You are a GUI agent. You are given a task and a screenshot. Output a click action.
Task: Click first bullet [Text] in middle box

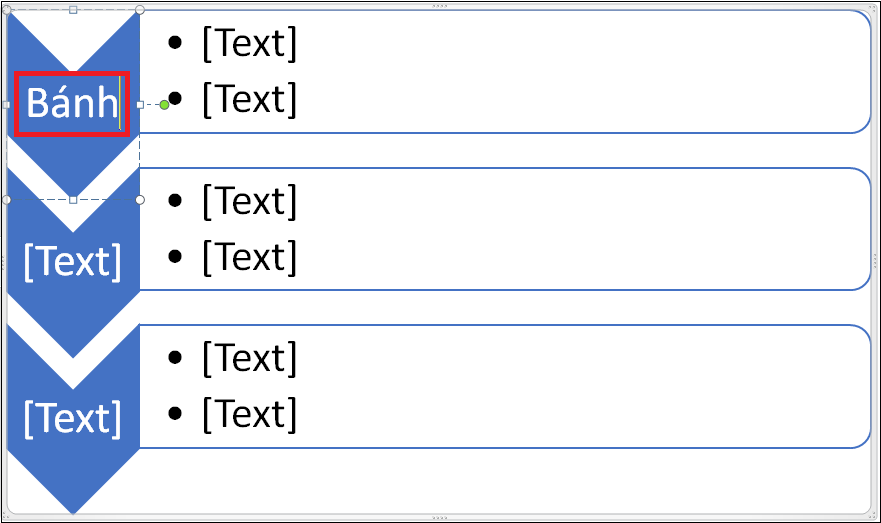[x=249, y=201]
